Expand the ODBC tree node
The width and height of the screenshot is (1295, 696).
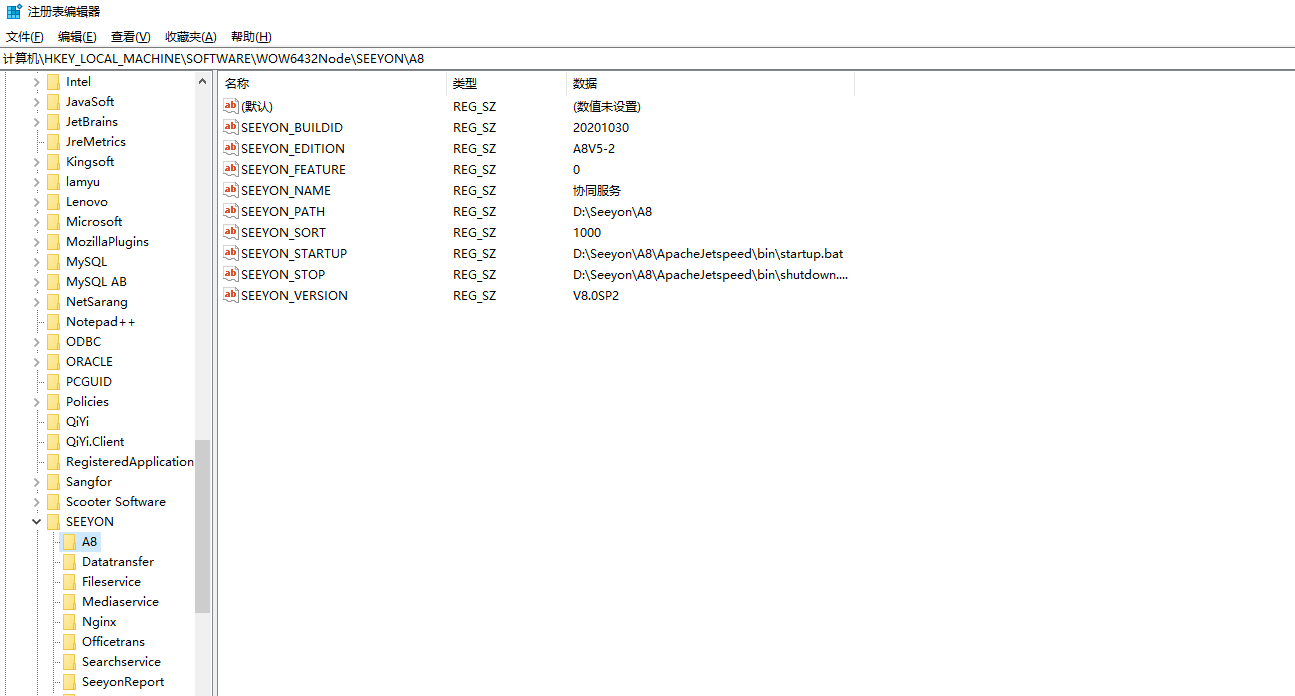37,342
